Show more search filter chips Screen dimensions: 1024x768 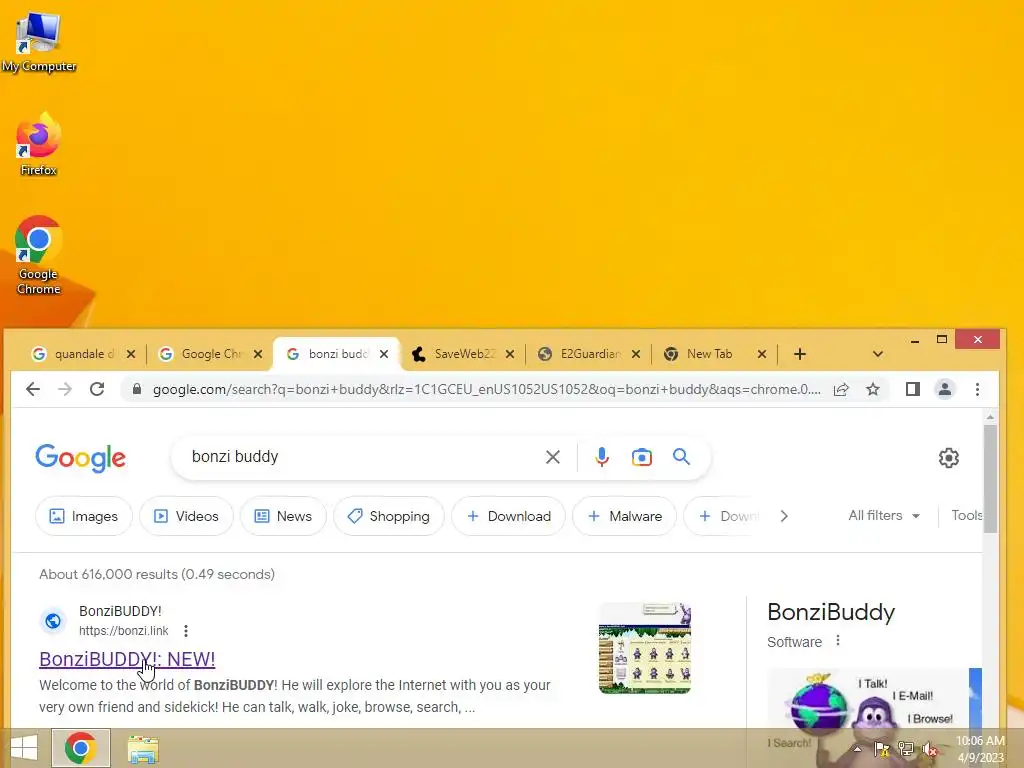coord(784,516)
